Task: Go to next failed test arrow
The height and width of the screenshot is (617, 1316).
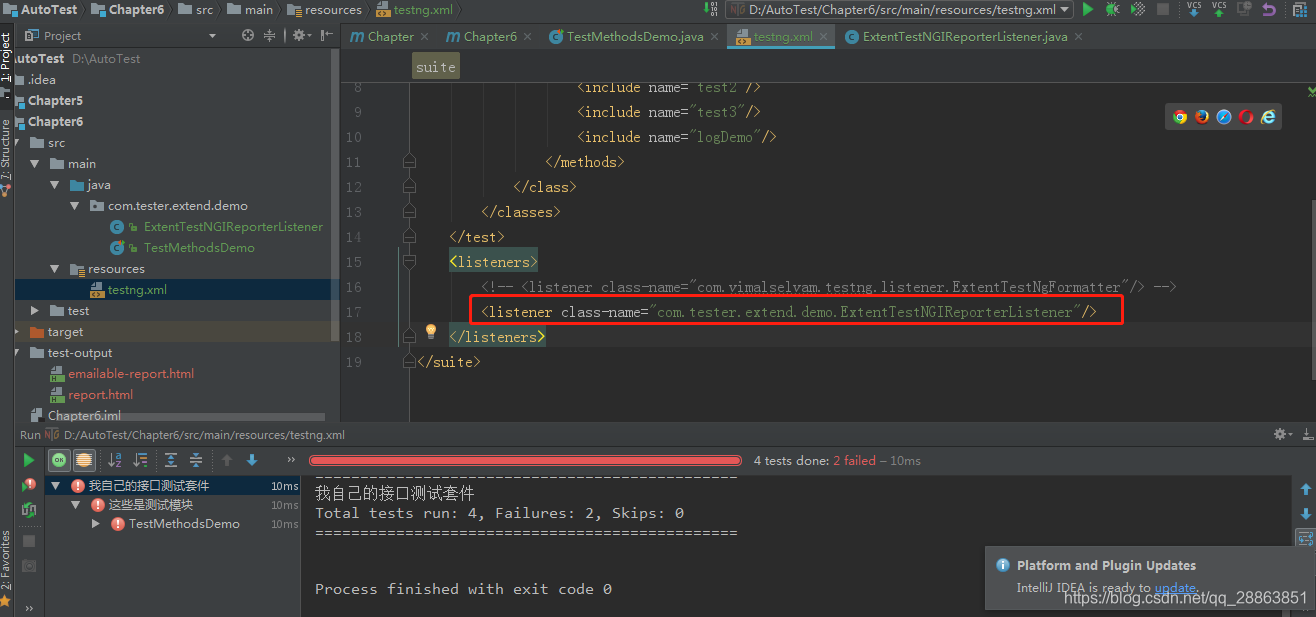Action: coord(252,460)
